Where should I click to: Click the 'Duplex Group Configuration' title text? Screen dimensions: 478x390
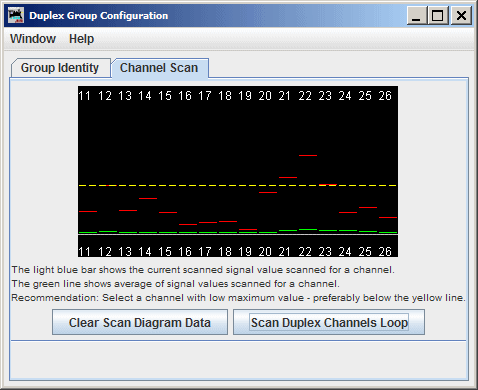(99, 16)
